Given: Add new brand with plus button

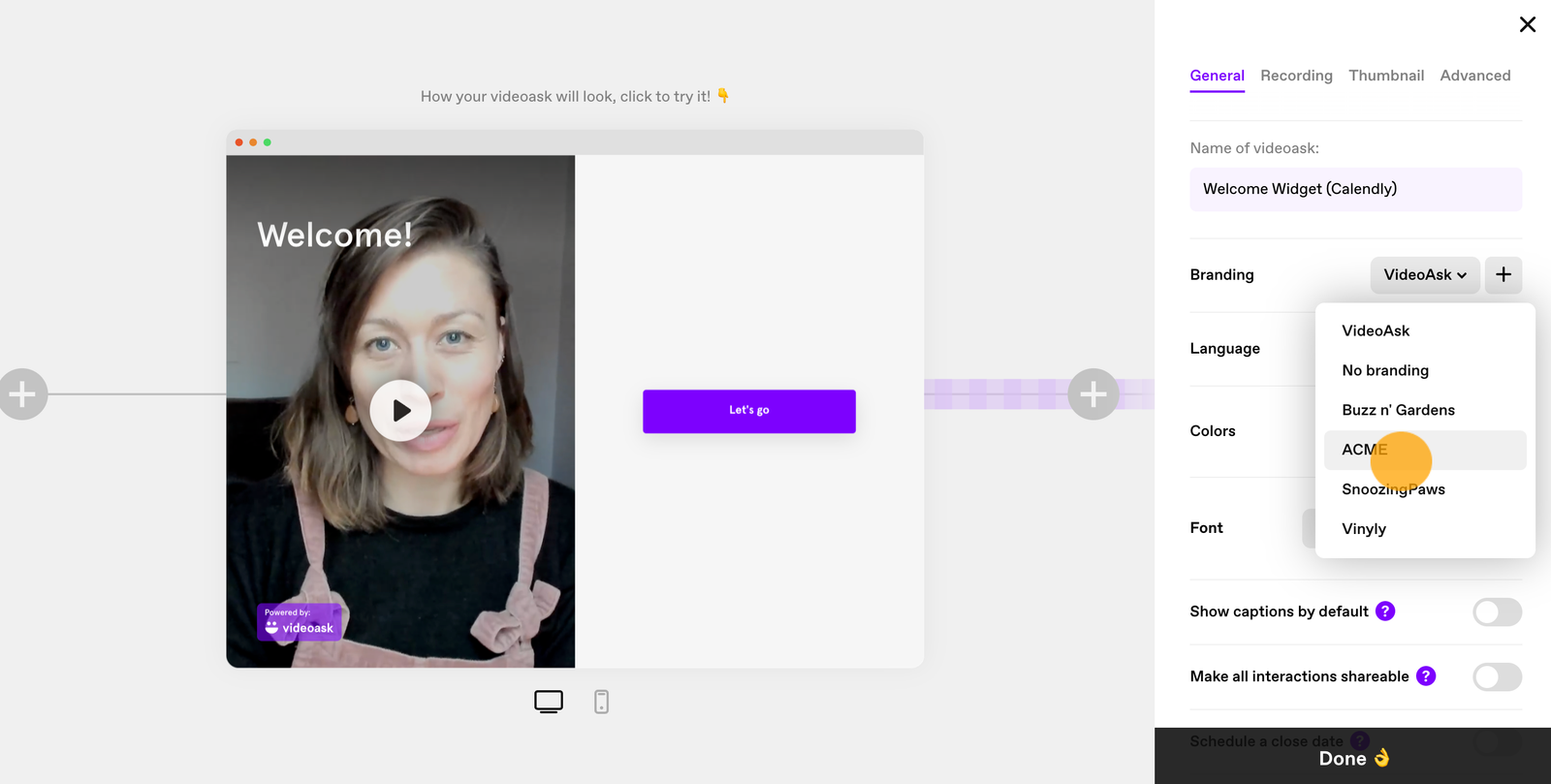Looking at the screenshot, I should [x=1504, y=275].
